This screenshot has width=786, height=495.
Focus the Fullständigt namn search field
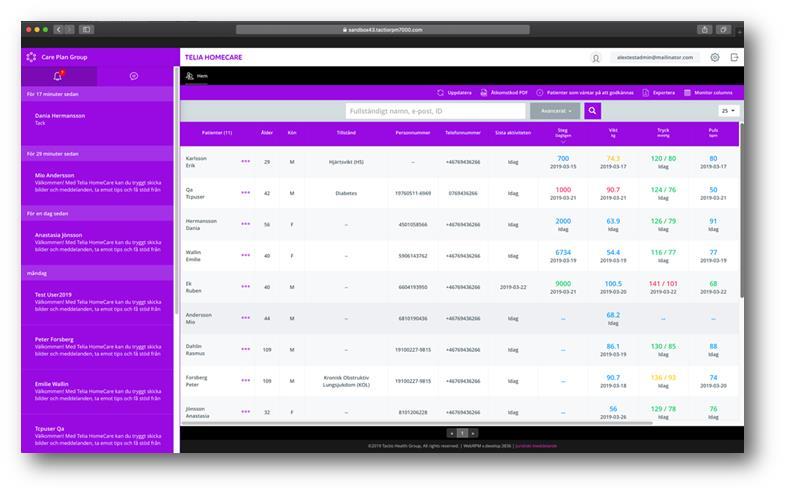click(435, 111)
